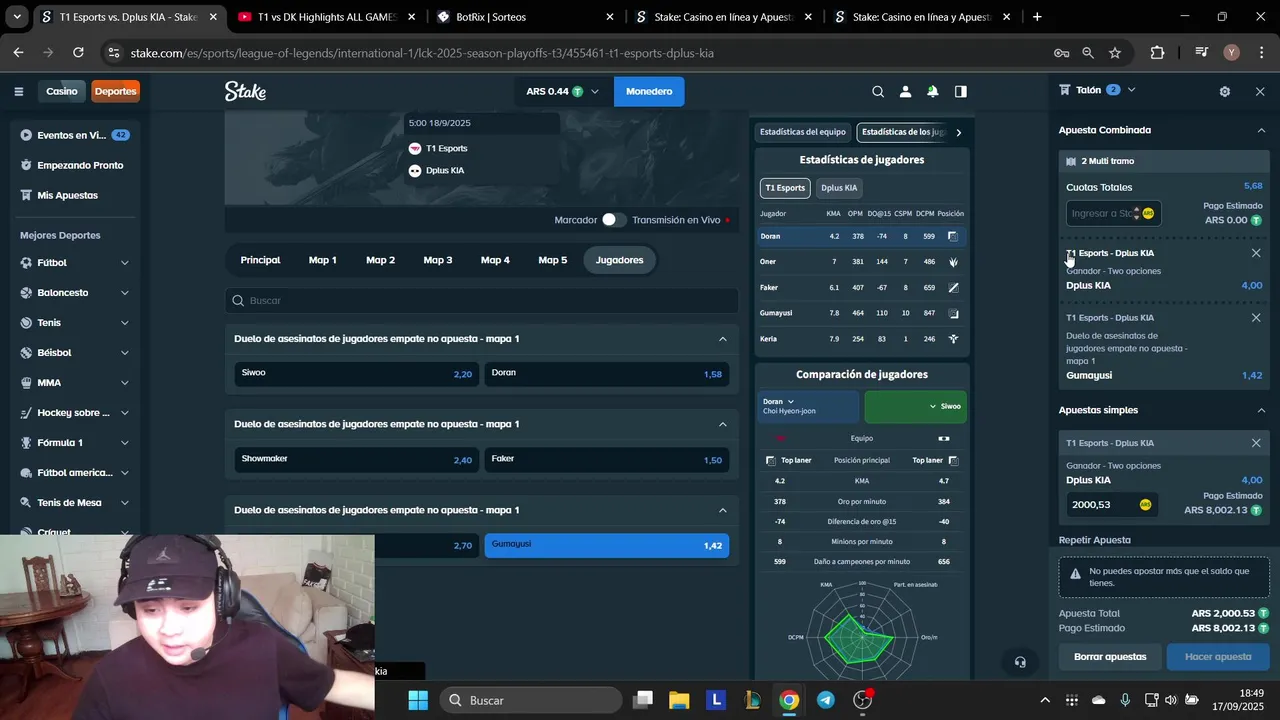Collapse the Apuestas simples section
Image resolution: width=1280 pixels, height=720 pixels.
pos(1261,410)
